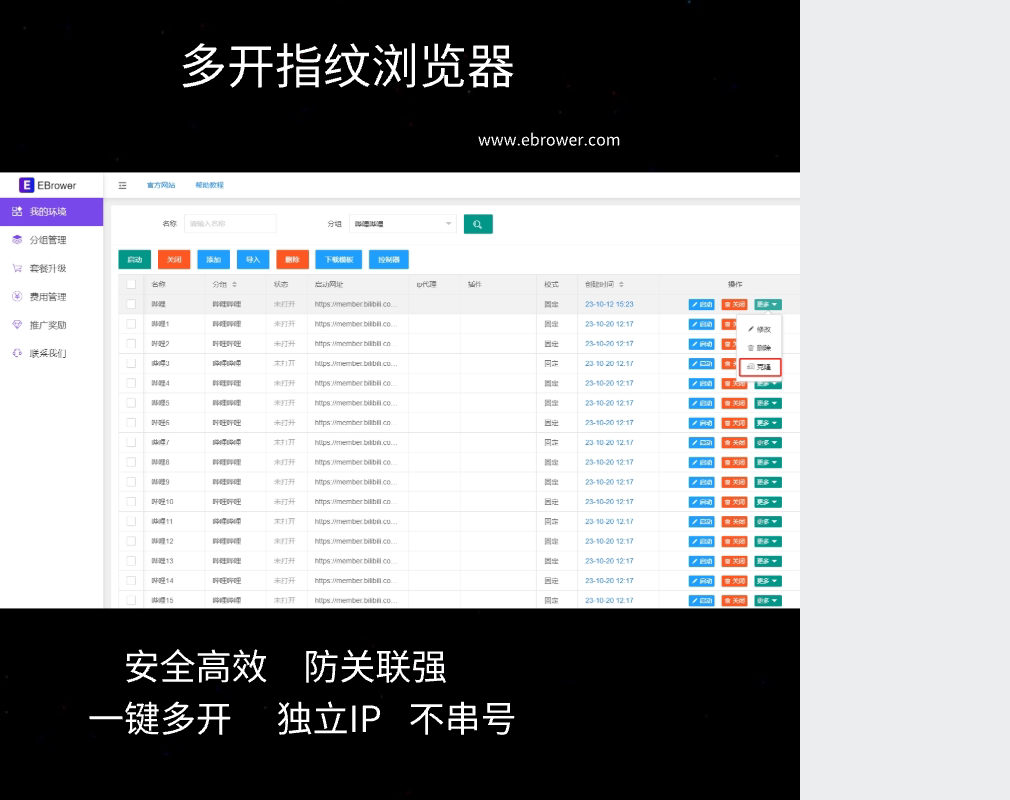Screen dimensions: 1010x800
Task: Choose 克隆 from the 更多 popup menu
Action: point(760,367)
